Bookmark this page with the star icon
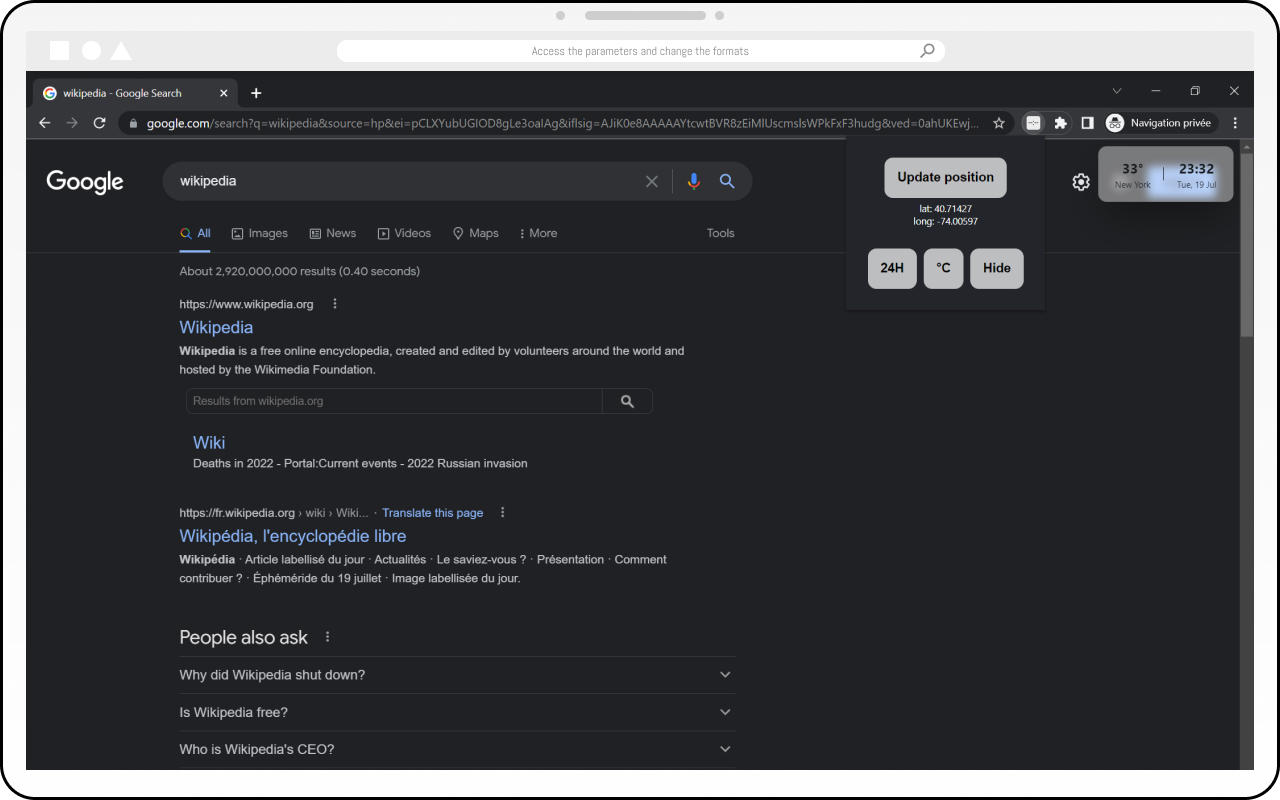 998,123
